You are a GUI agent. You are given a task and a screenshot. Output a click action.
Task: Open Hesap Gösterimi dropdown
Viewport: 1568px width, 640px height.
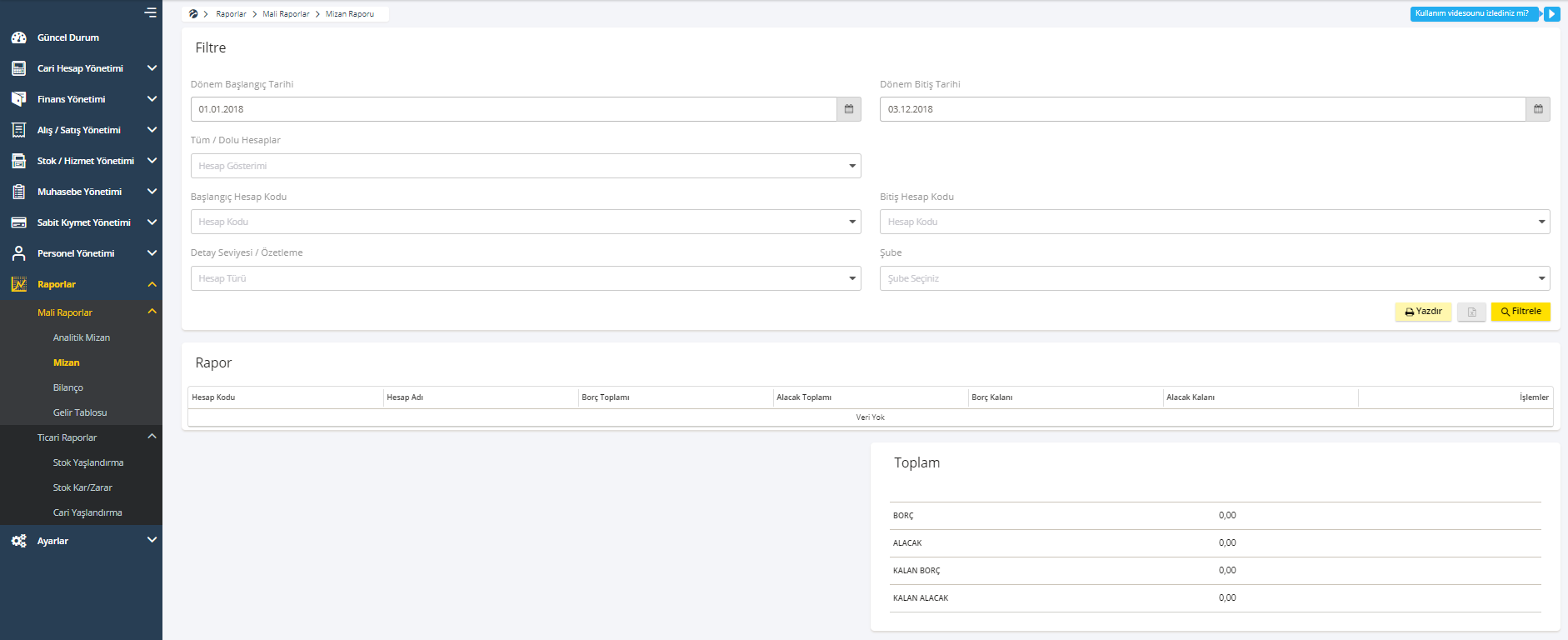[526, 166]
